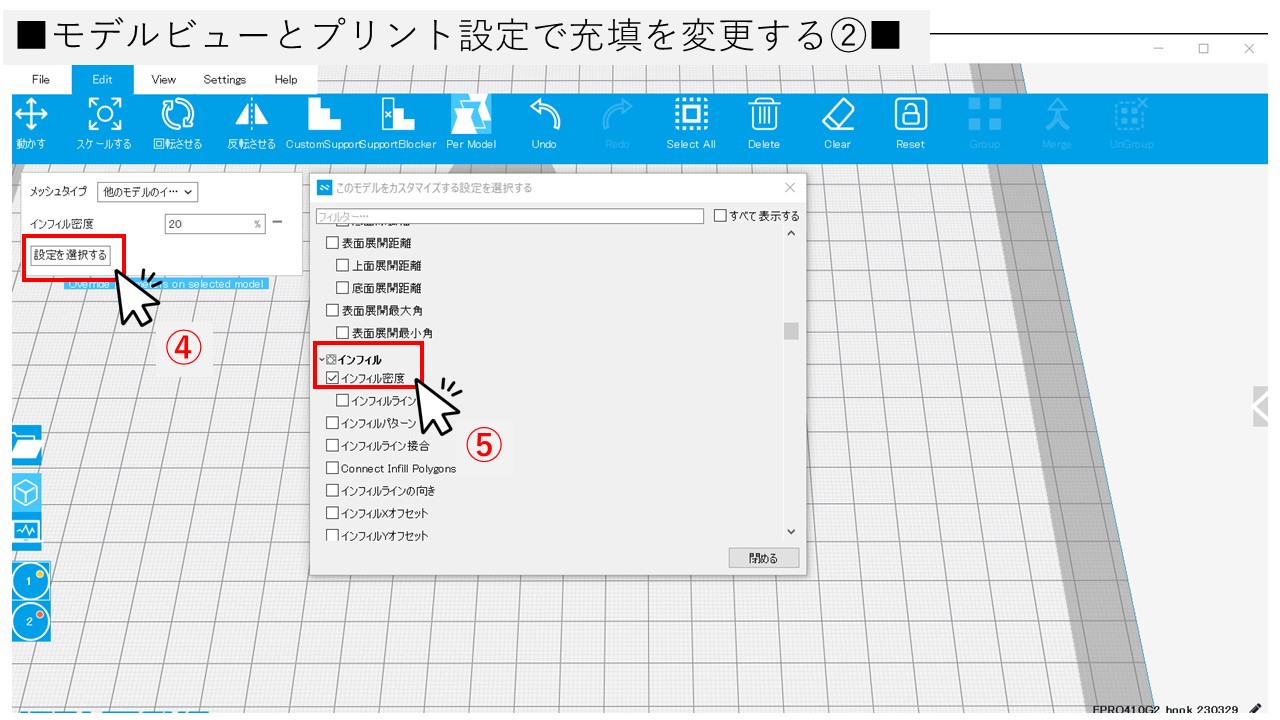Click the Undo arrow icon
This screenshot has height=720, width=1280.
544,114
